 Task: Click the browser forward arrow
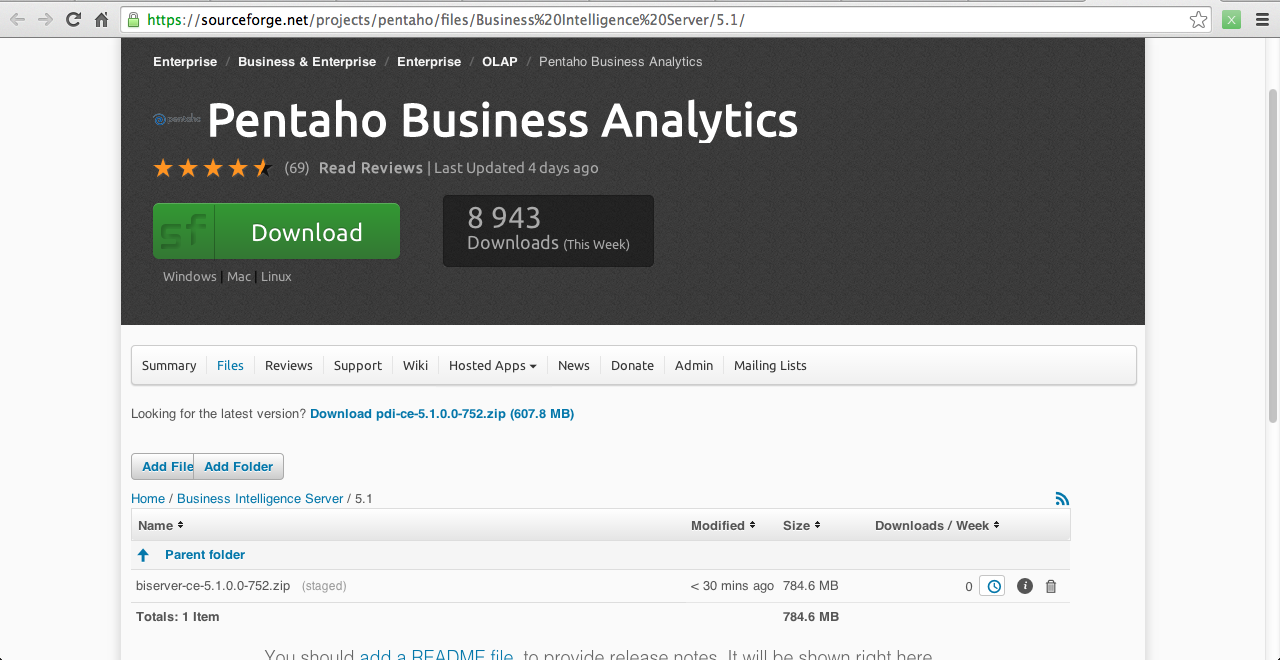coord(45,19)
